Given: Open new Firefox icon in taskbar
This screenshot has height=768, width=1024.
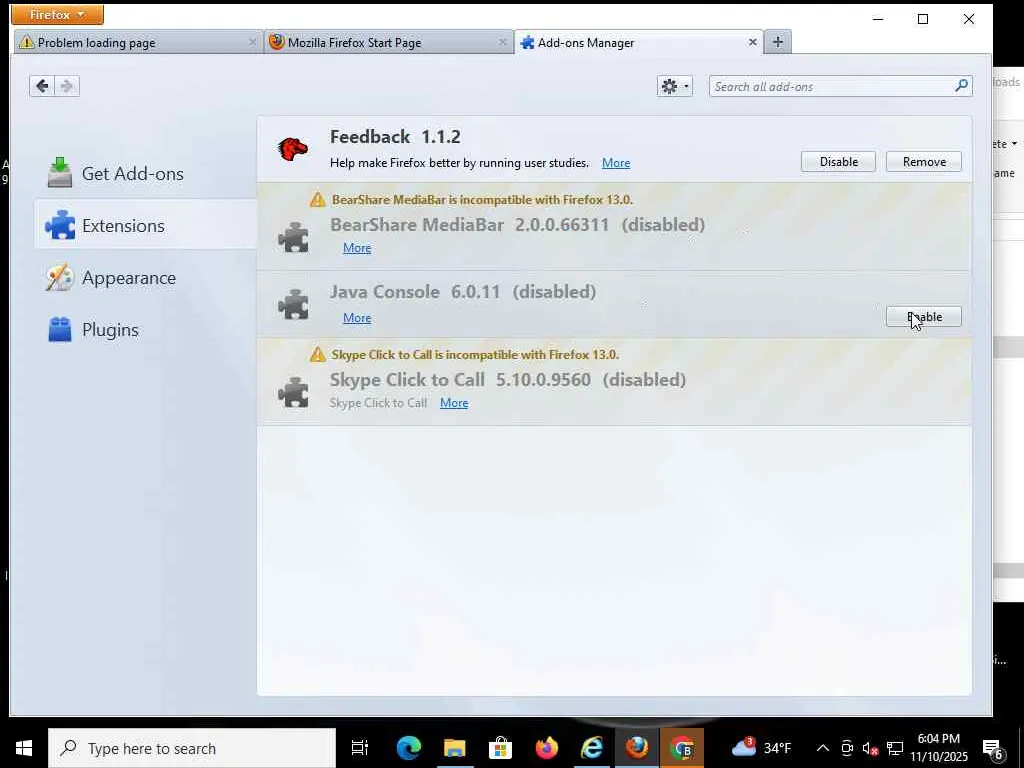Looking at the screenshot, I should (547, 748).
